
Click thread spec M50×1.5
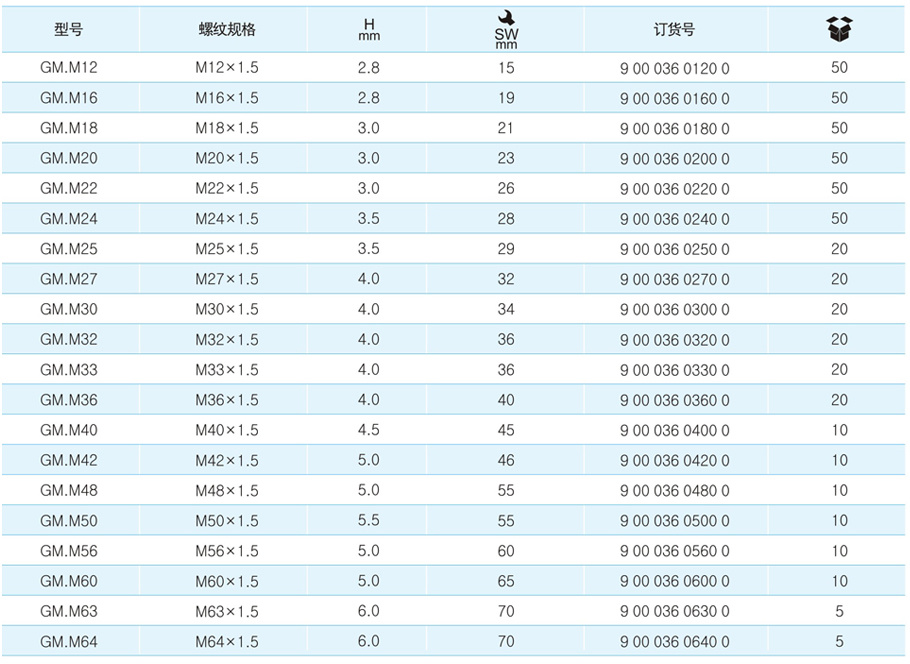pos(226,521)
